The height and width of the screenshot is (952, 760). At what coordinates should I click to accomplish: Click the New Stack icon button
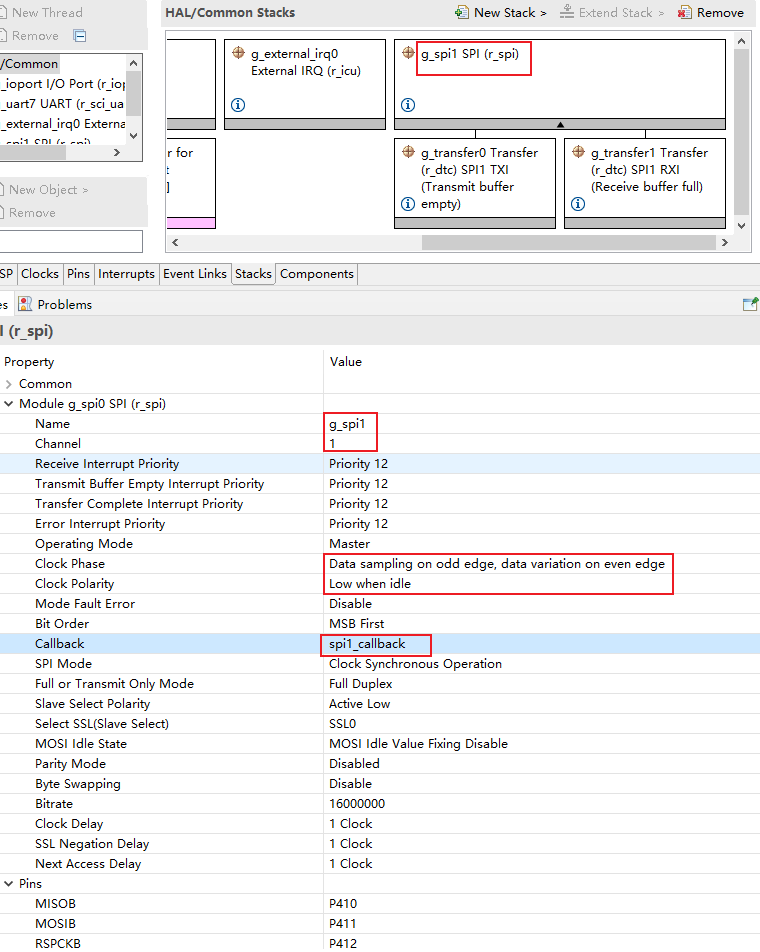[x=461, y=13]
